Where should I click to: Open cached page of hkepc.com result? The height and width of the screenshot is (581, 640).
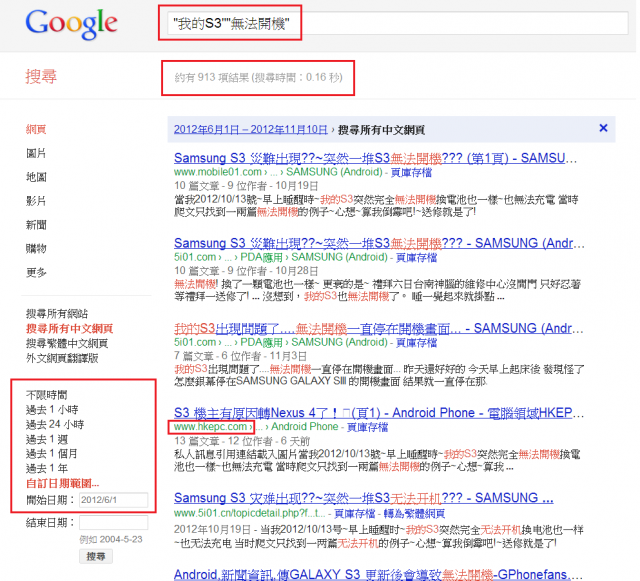(367, 427)
